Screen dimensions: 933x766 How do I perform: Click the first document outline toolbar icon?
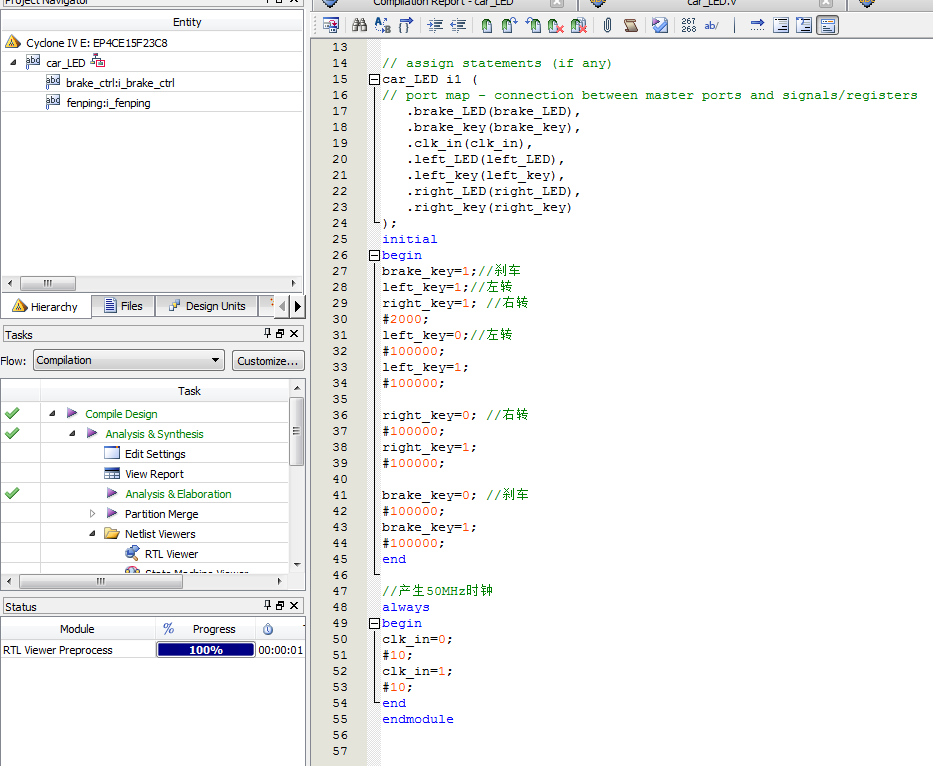(781, 25)
